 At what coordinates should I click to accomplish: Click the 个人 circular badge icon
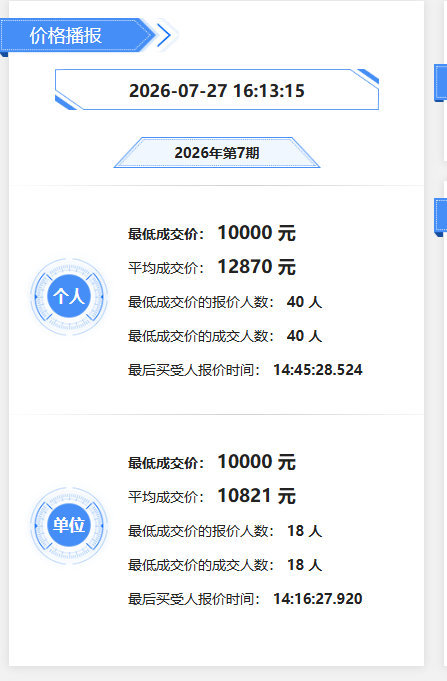tap(69, 297)
